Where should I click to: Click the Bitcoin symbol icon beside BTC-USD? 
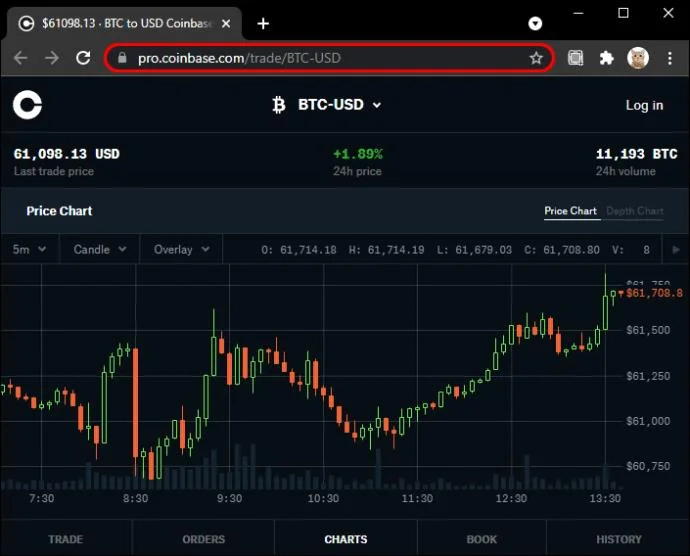point(279,105)
